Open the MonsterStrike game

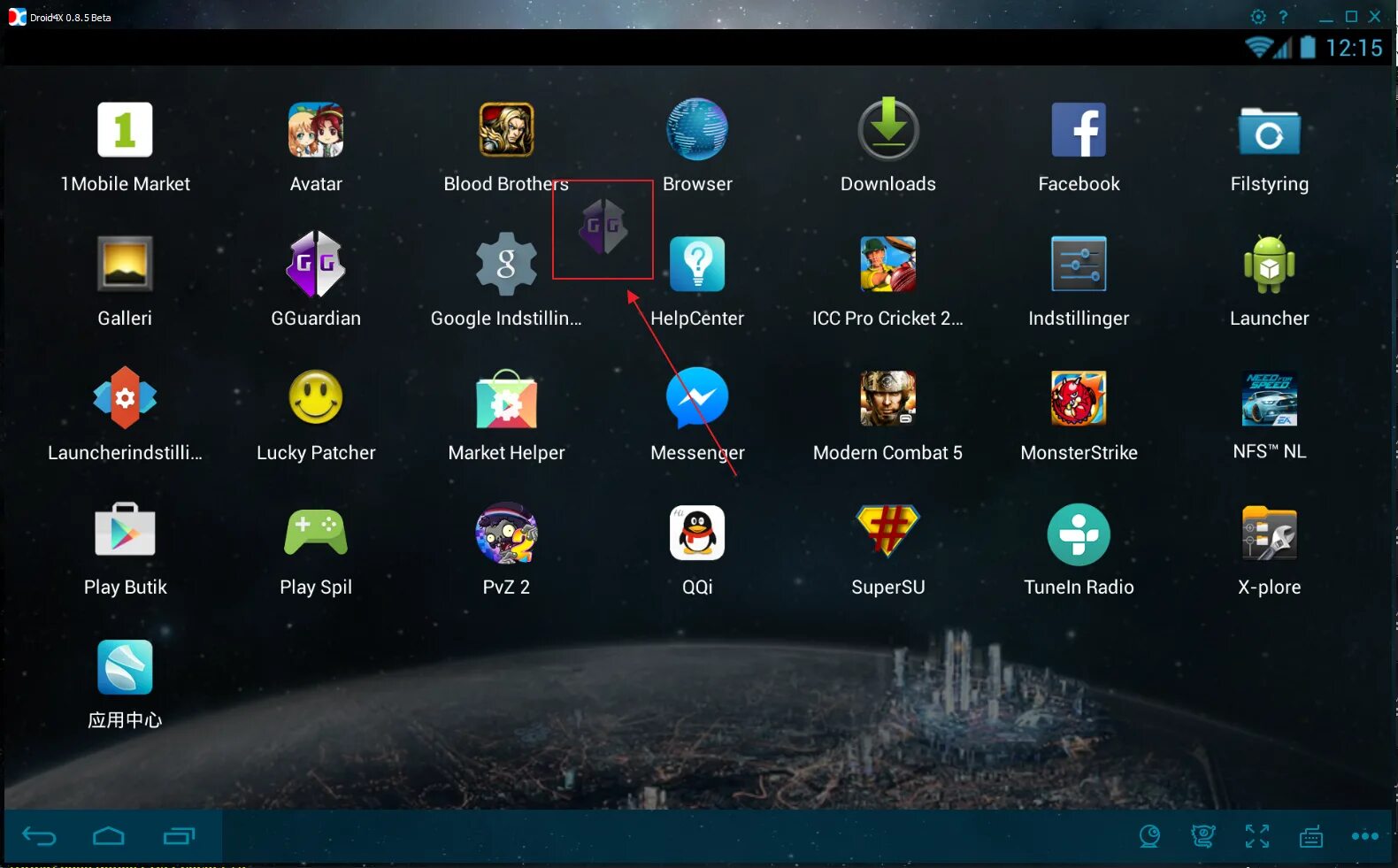tap(1079, 398)
